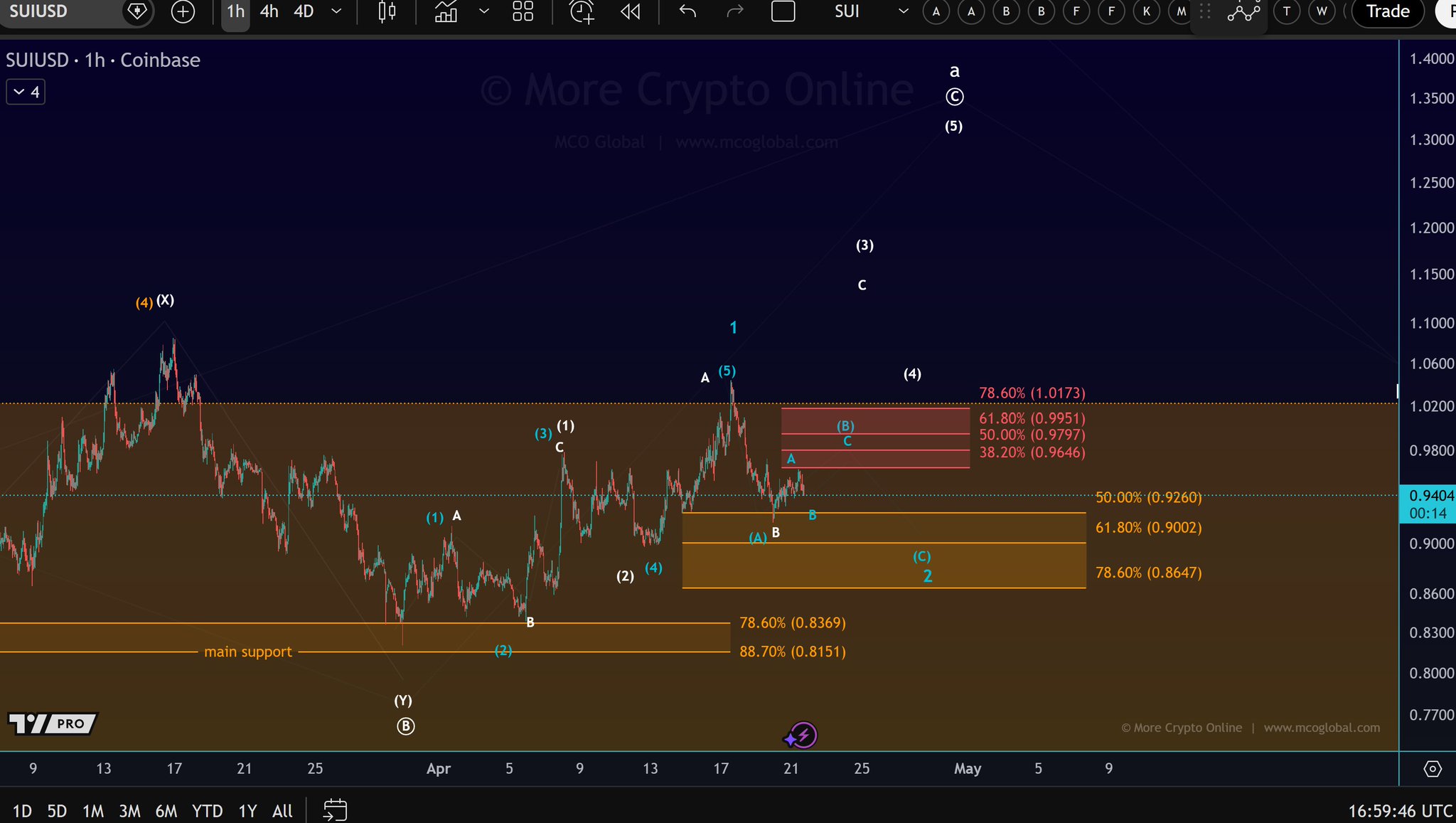The width and height of the screenshot is (1456, 823).
Task: Create an alert with the clock icon
Action: pyautogui.click(x=582, y=11)
